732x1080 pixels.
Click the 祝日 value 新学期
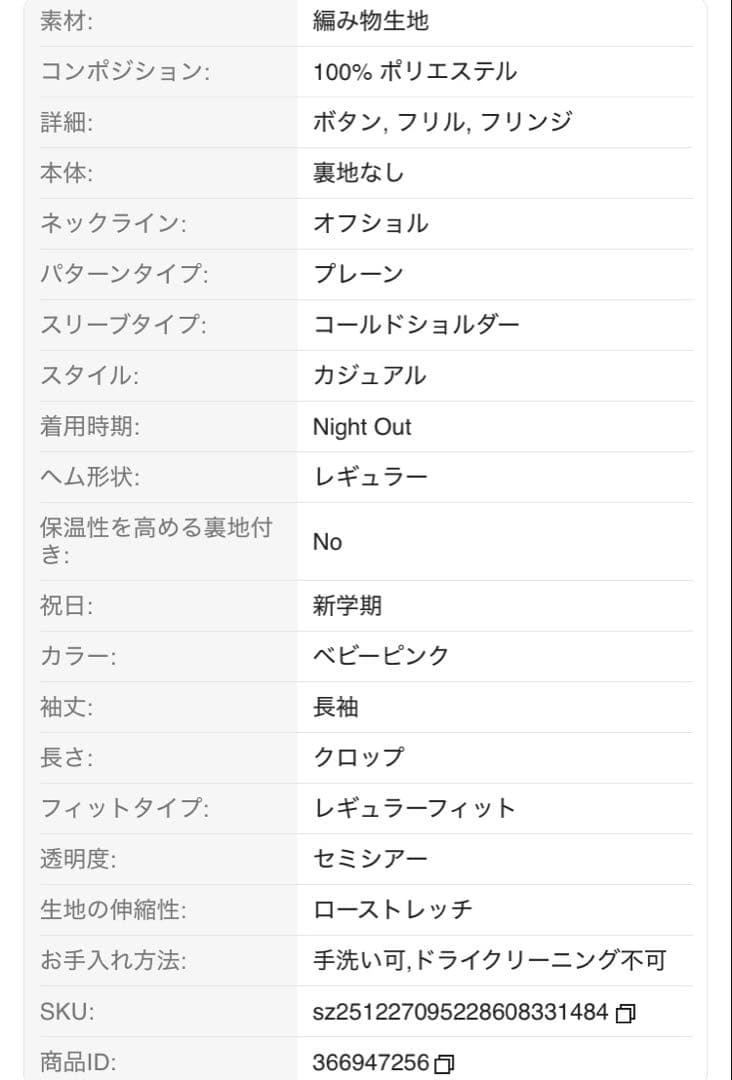pos(347,605)
